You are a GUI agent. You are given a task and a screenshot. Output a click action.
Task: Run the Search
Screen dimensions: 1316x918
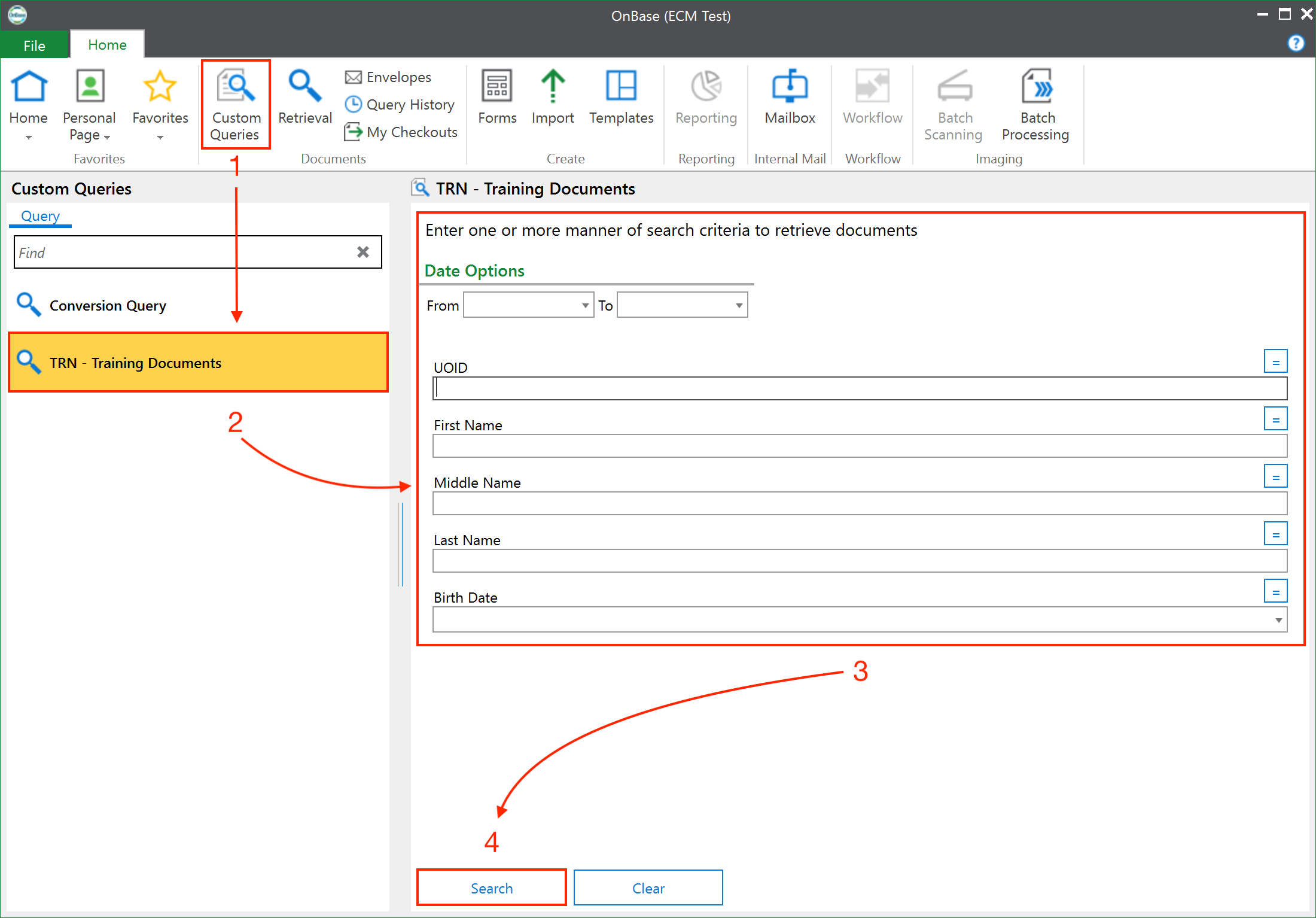click(x=492, y=888)
